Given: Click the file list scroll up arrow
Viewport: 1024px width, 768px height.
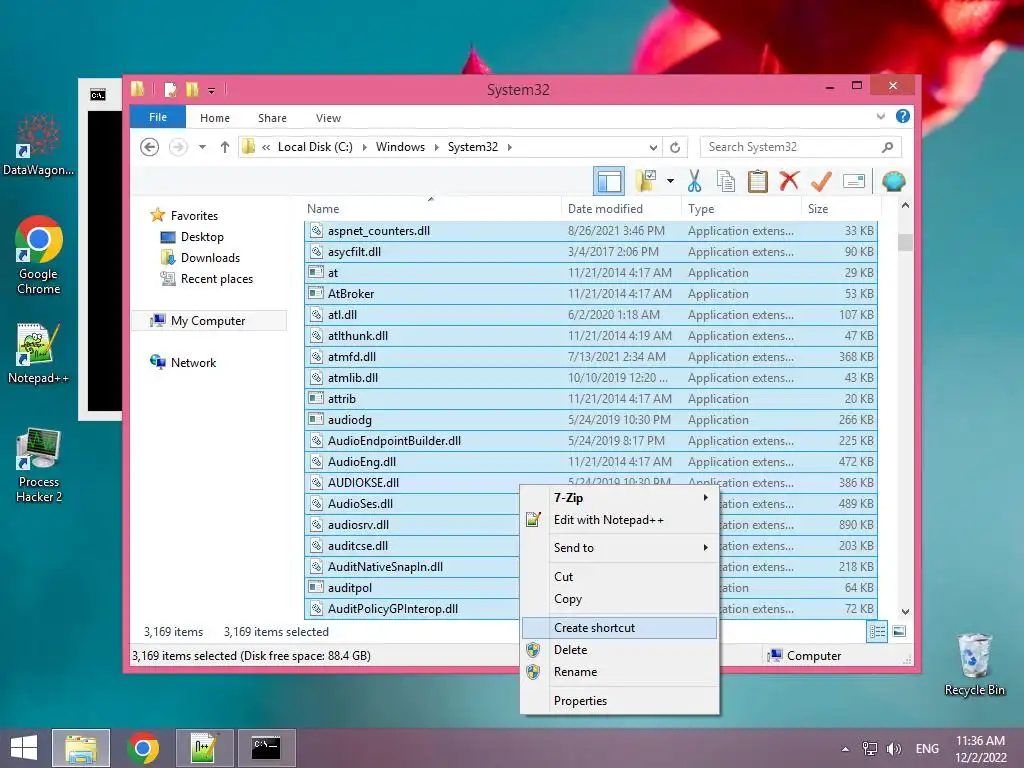Looking at the screenshot, I should (x=905, y=206).
